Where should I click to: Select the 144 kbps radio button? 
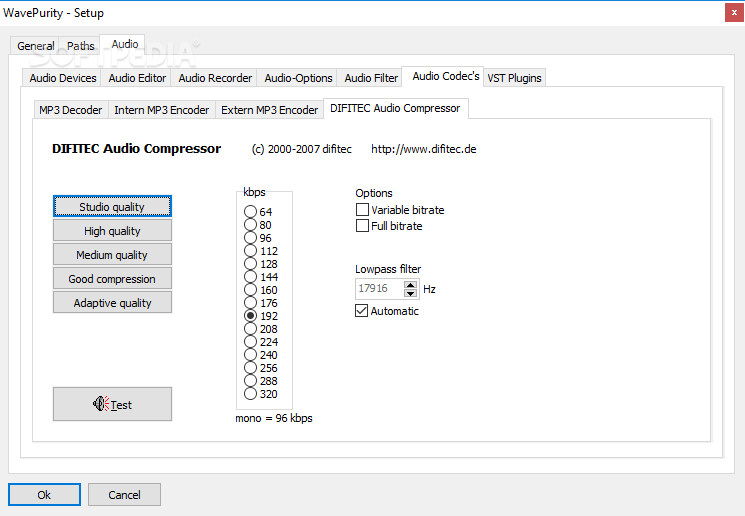250,277
